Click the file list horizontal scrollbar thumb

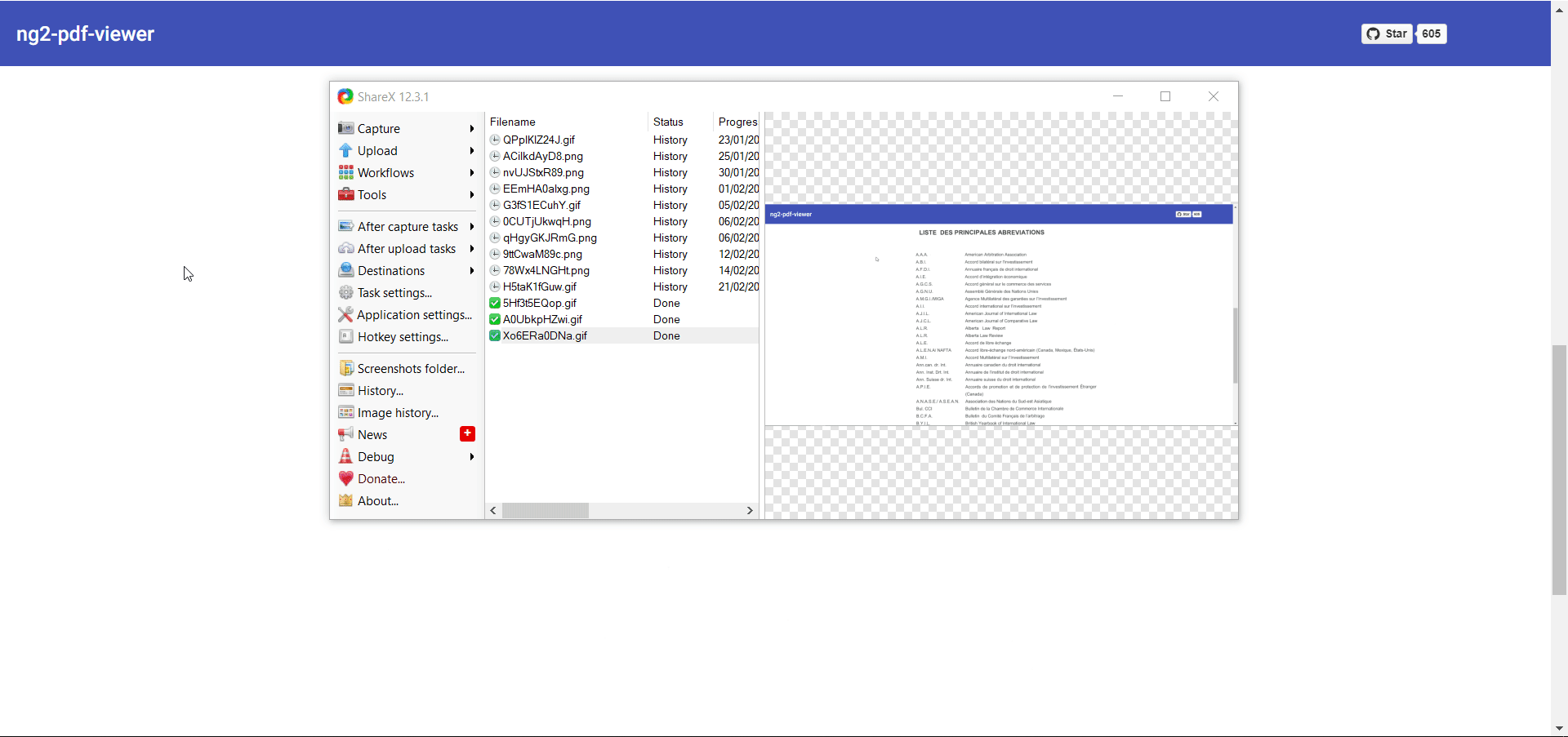click(545, 510)
